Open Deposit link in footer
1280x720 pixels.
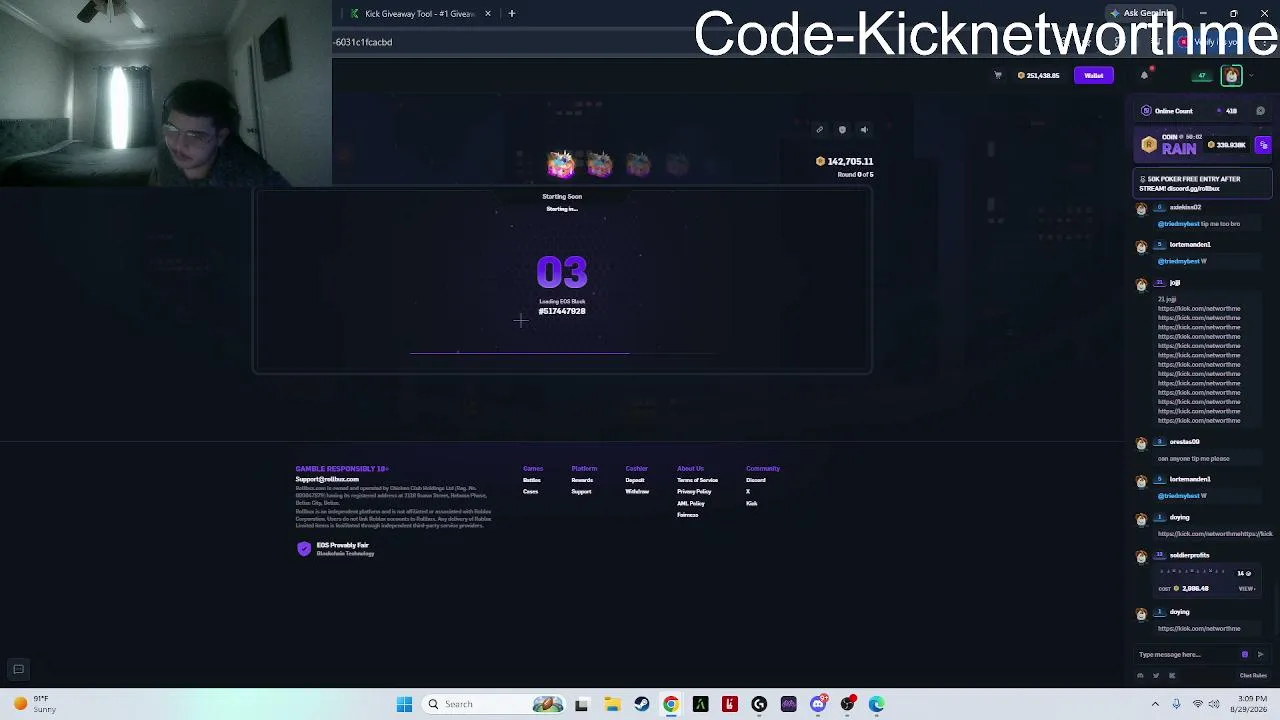point(635,480)
